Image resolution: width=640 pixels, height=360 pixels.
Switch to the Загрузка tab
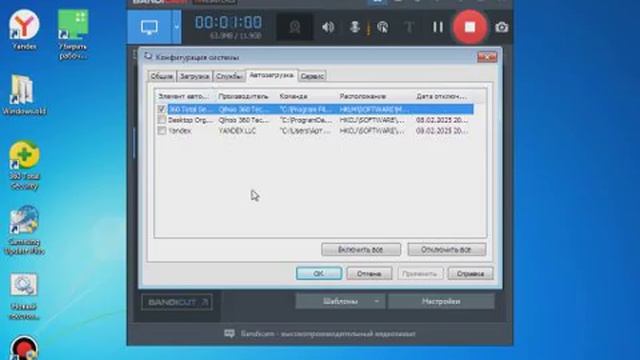(x=194, y=76)
